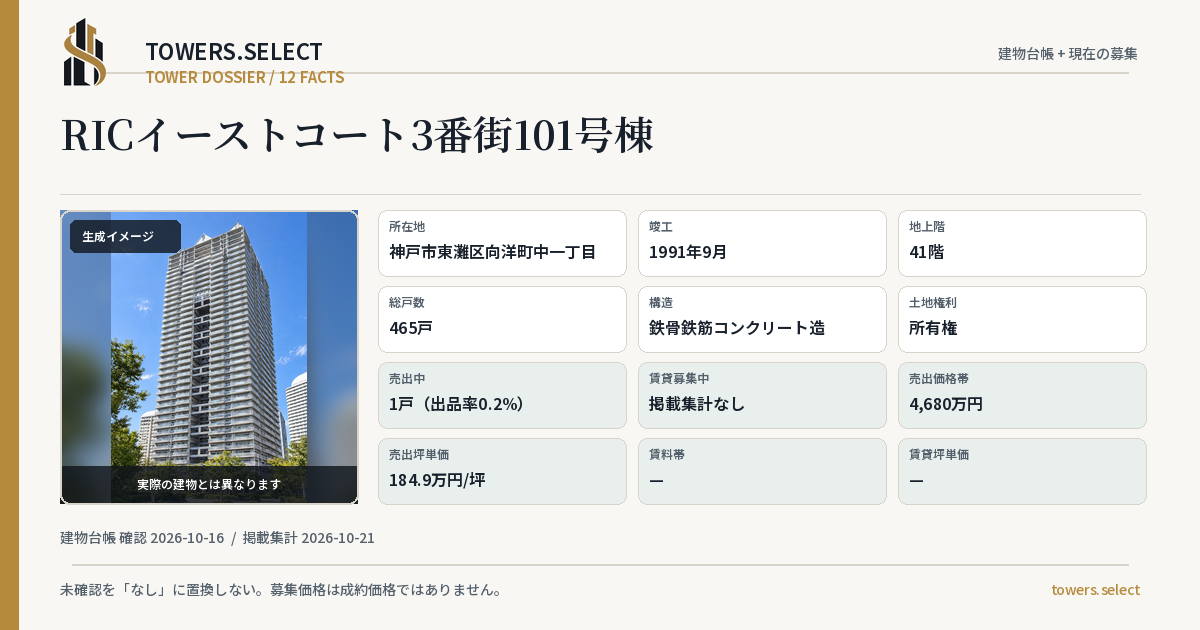Click the TOWERS.SELECT tower logo icon

point(85,52)
